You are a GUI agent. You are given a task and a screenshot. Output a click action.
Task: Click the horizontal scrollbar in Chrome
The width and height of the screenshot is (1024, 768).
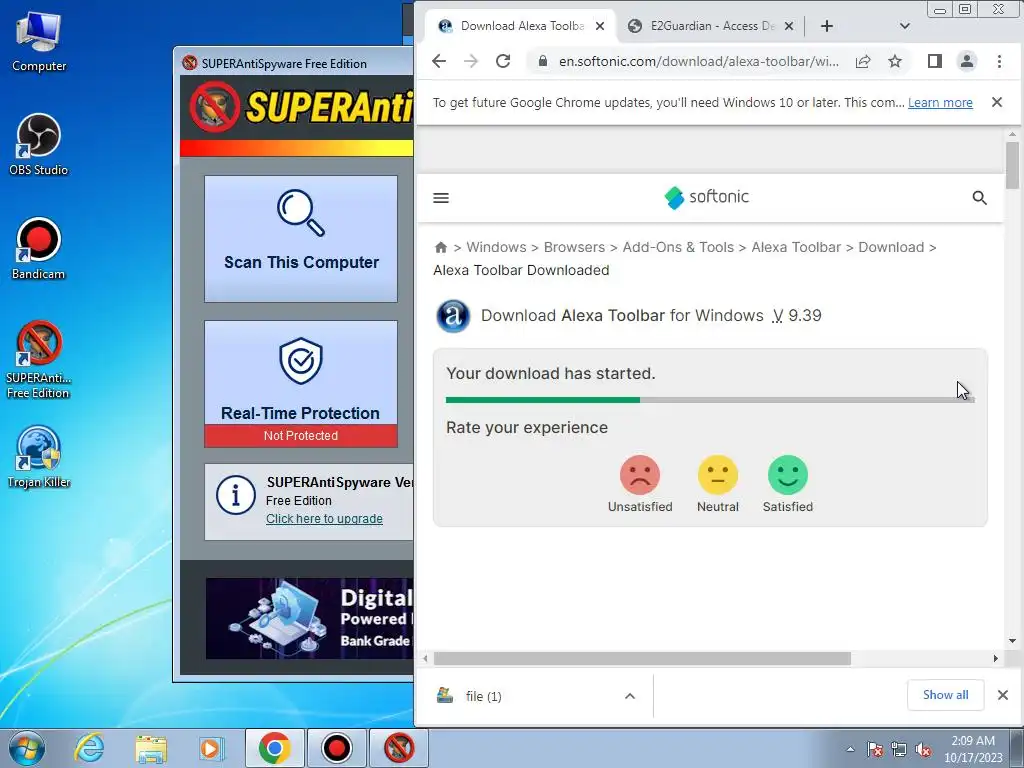point(642,658)
